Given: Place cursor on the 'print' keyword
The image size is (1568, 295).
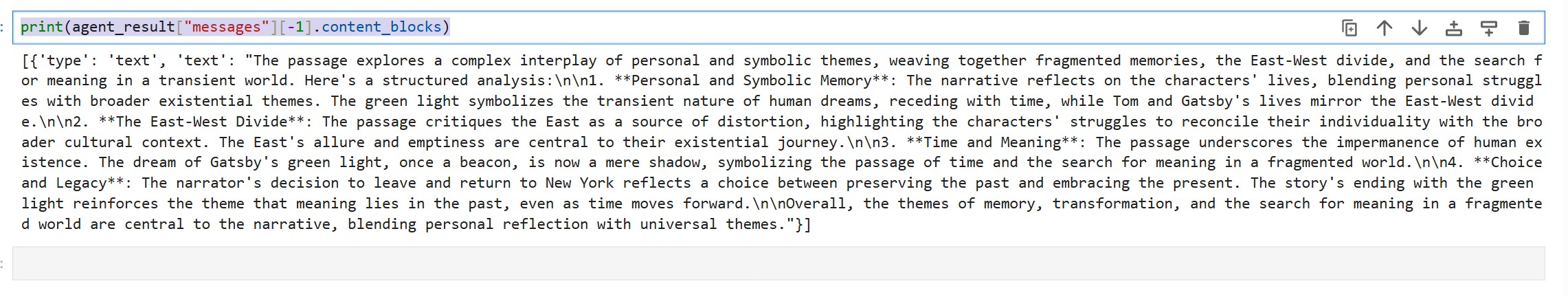Looking at the screenshot, I should click(x=42, y=27).
